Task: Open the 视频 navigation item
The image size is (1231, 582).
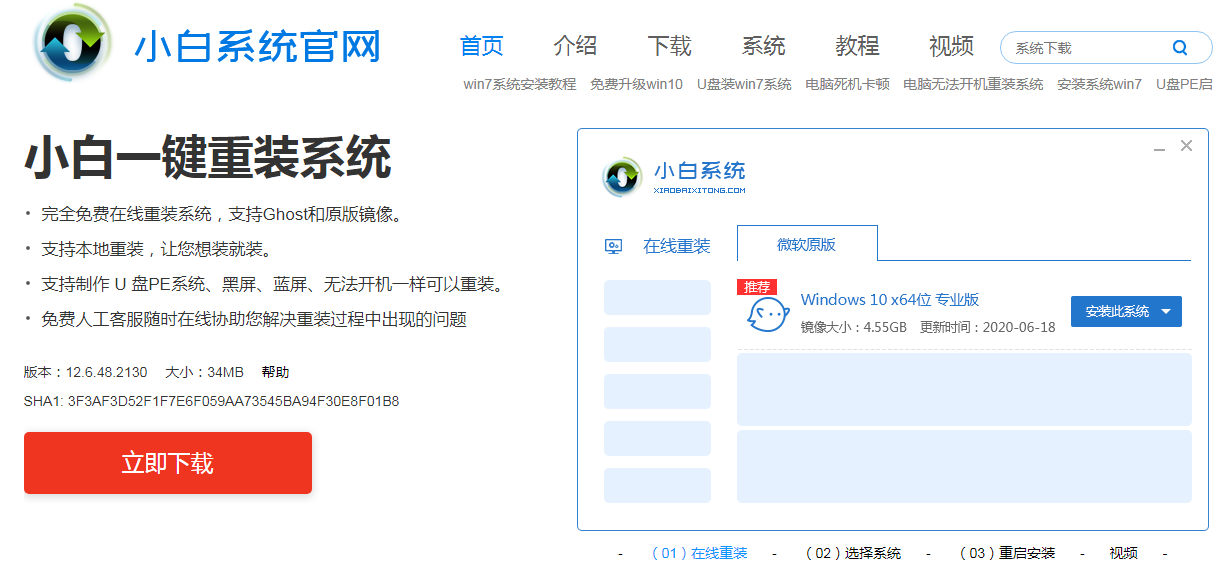Action: tap(951, 46)
